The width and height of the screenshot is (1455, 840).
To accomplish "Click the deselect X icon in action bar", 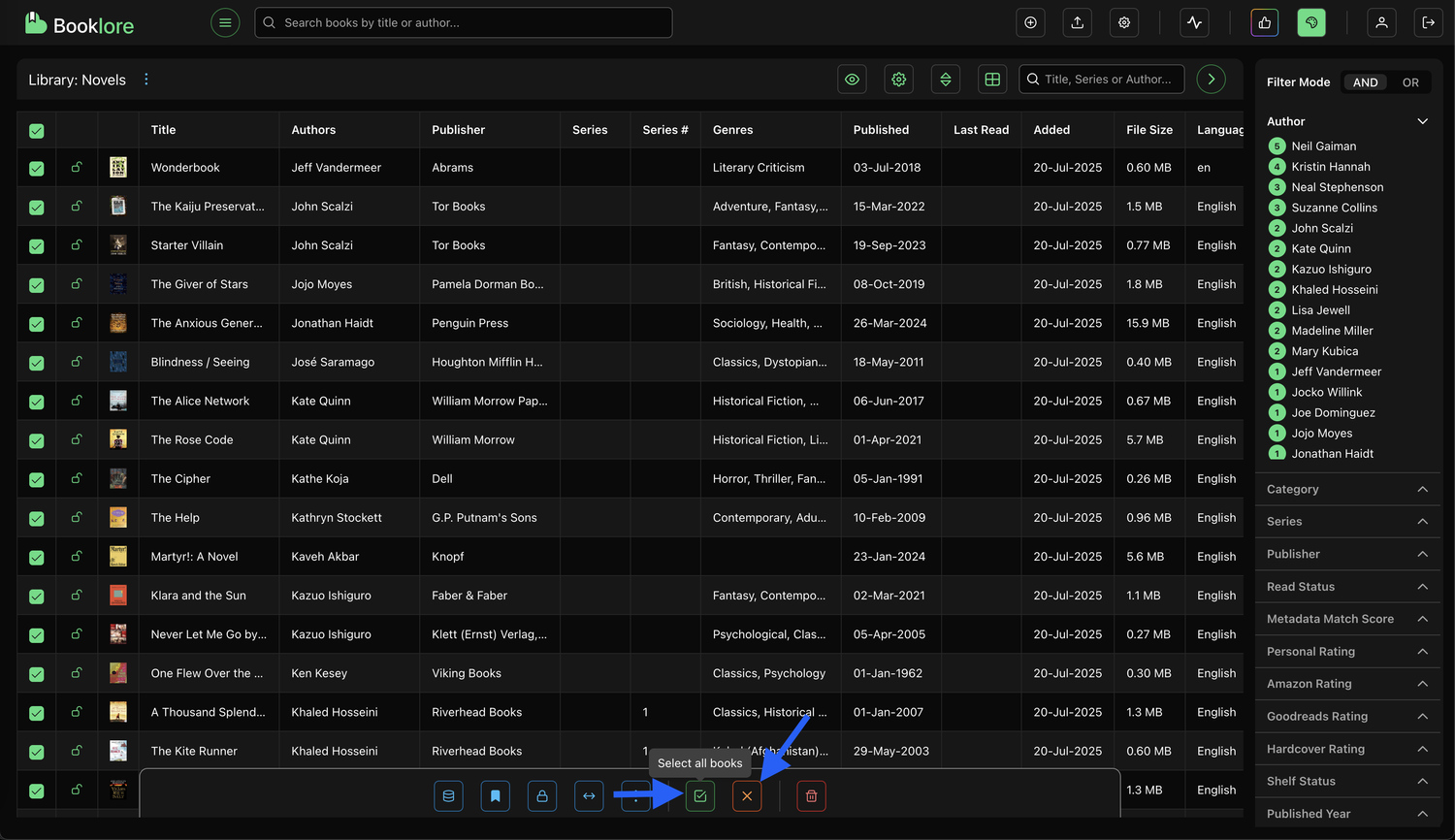I will (x=746, y=795).
